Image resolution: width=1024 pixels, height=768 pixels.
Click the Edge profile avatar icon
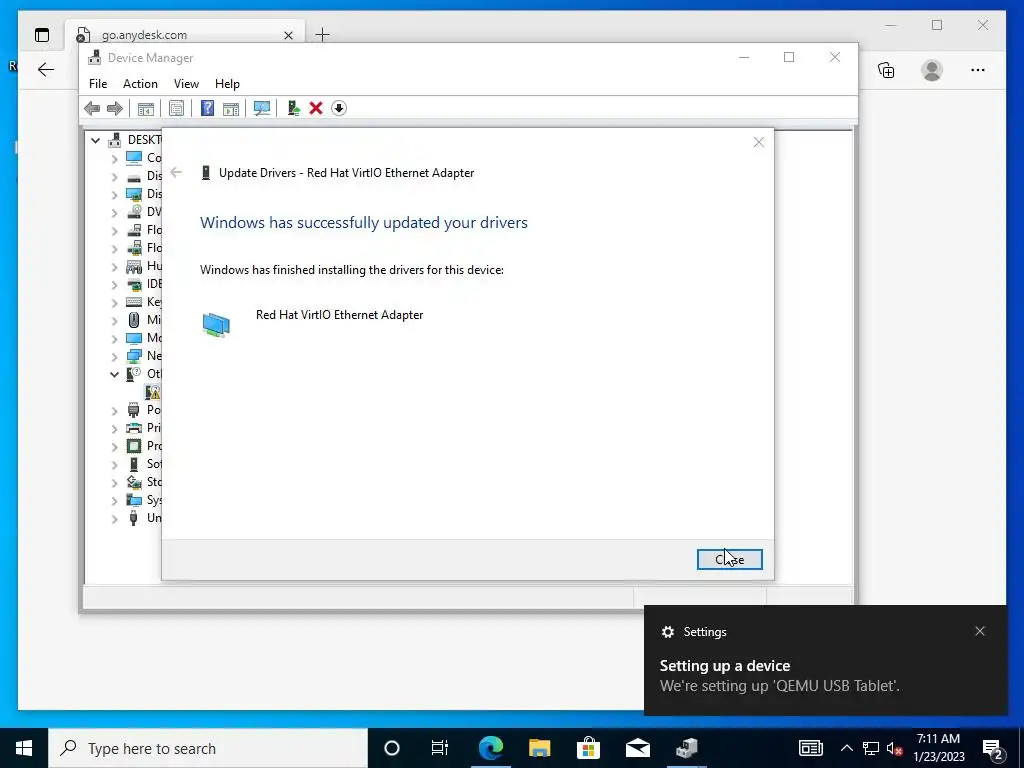click(x=932, y=70)
